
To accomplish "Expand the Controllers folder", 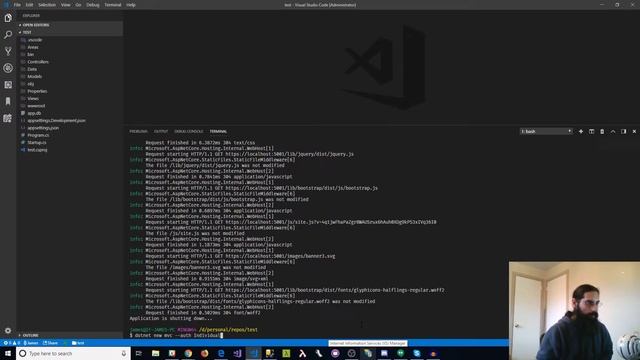I will (38, 62).
